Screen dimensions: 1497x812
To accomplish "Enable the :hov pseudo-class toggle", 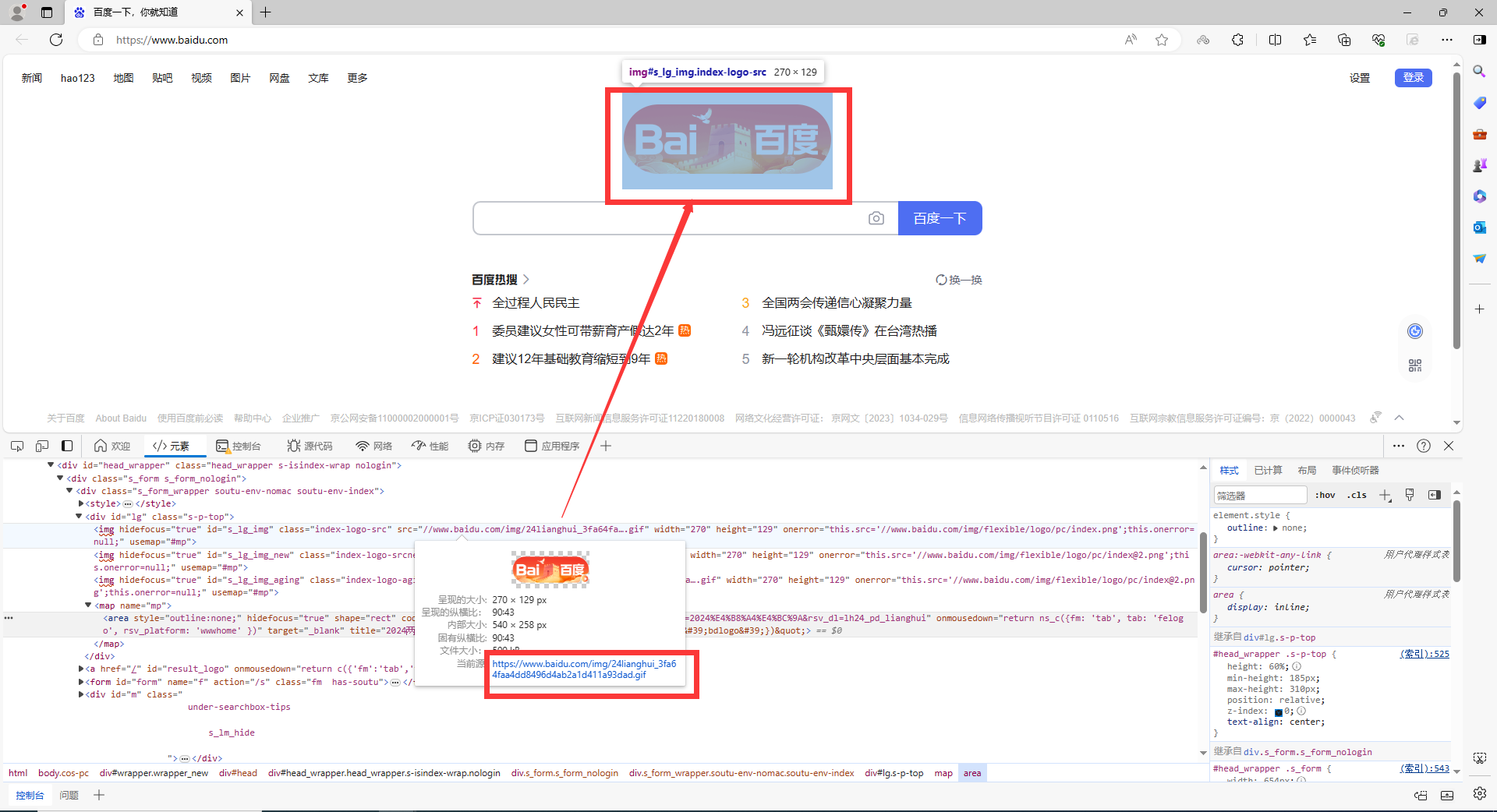I will (1325, 495).
